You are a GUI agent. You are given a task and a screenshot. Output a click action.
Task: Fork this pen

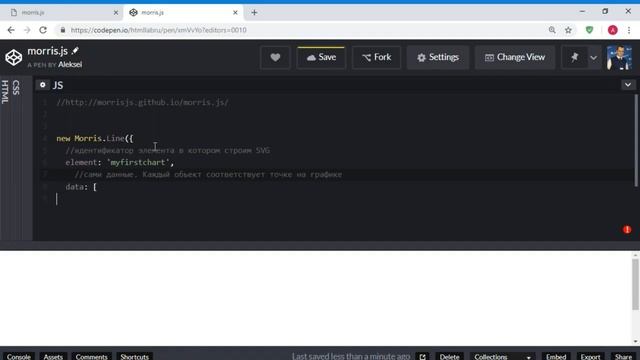click(x=376, y=58)
